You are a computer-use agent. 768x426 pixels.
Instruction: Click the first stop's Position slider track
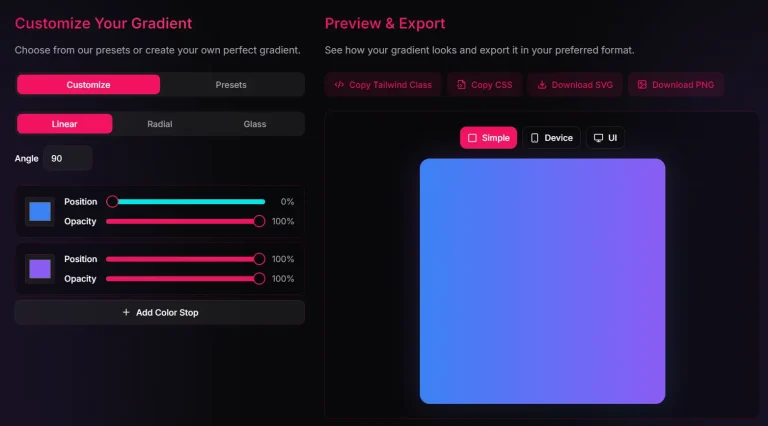point(188,202)
